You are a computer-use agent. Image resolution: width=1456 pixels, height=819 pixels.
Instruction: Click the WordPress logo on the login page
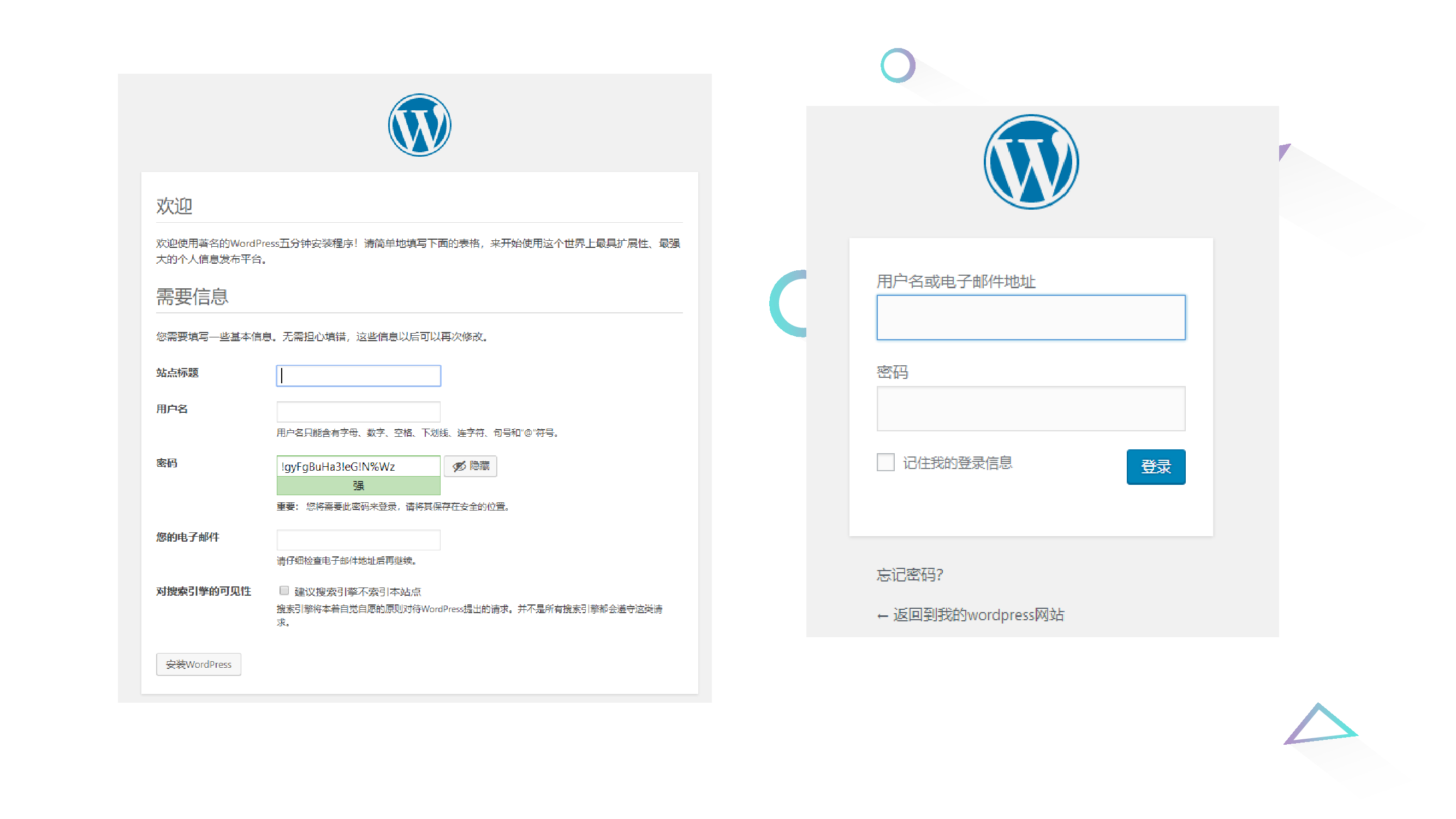click(1031, 162)
